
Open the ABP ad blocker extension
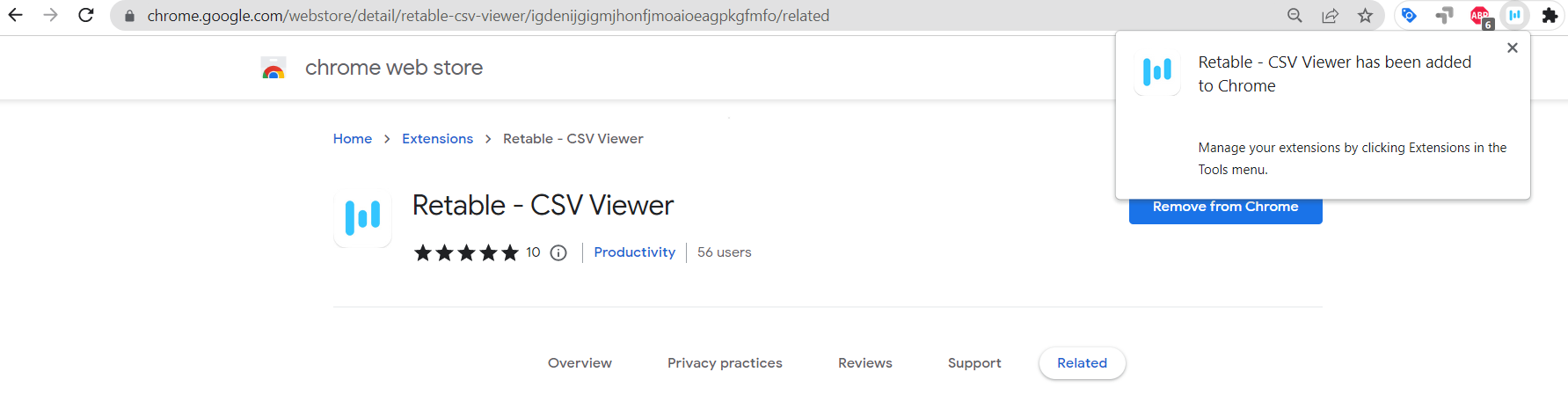(1480, 16)
